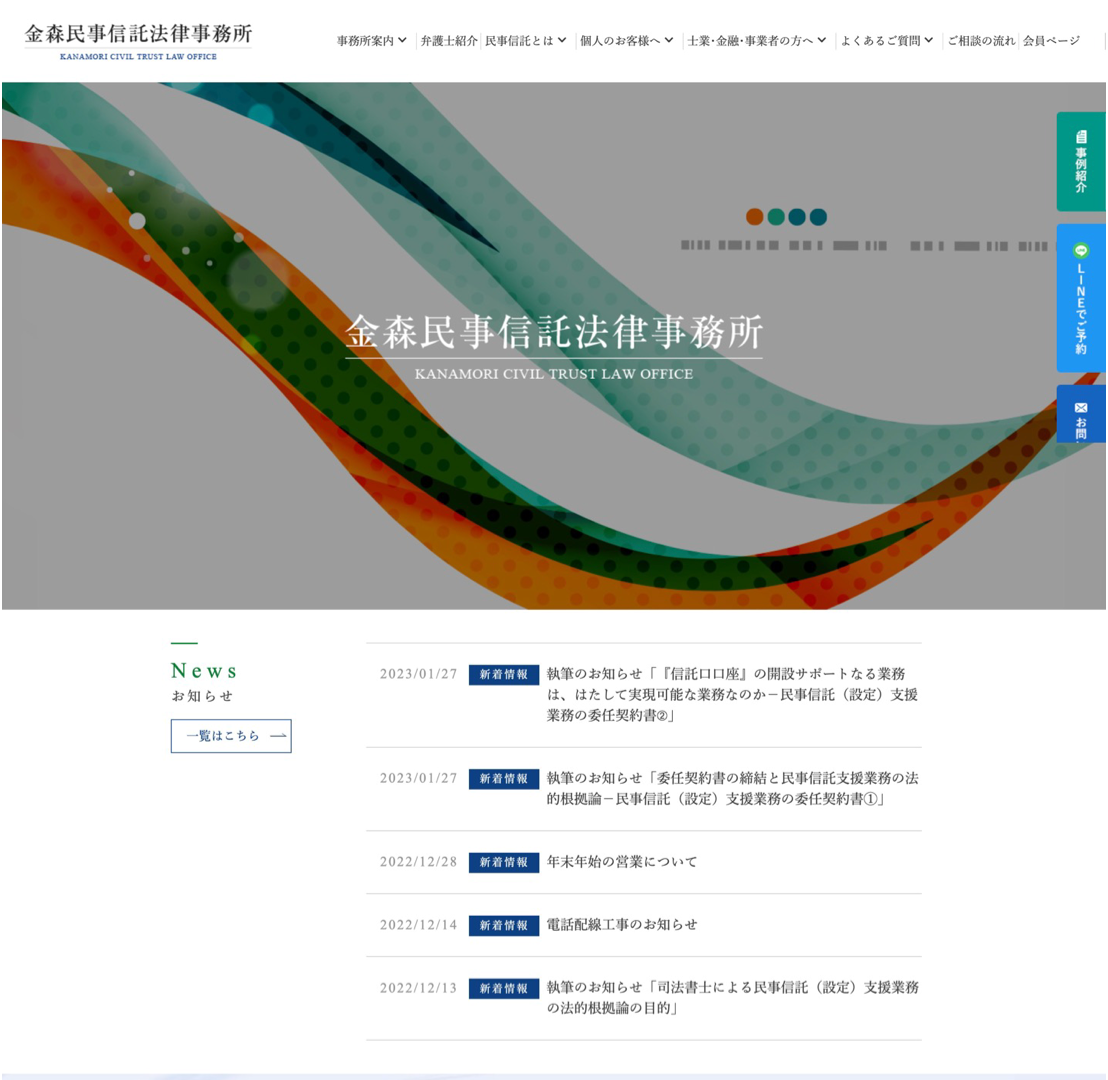Open the ご相談の流れ menu item

[981, 41]
